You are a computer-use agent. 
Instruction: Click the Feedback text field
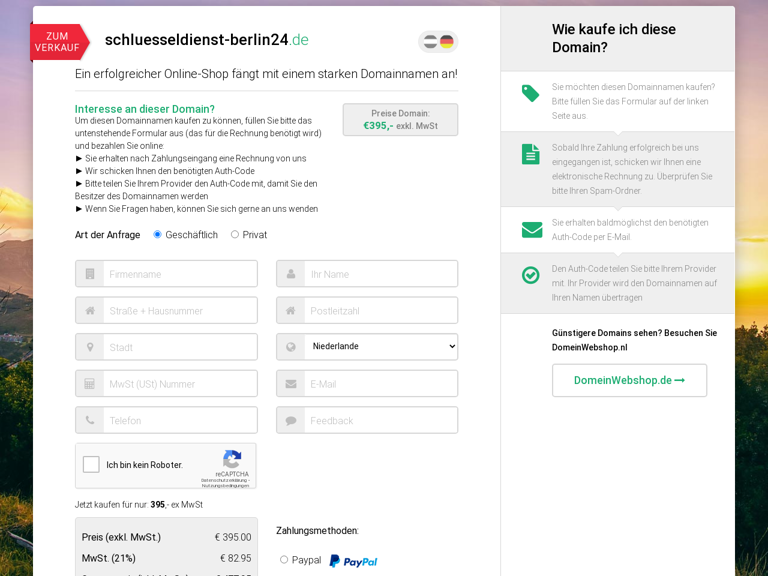[380, 421]
